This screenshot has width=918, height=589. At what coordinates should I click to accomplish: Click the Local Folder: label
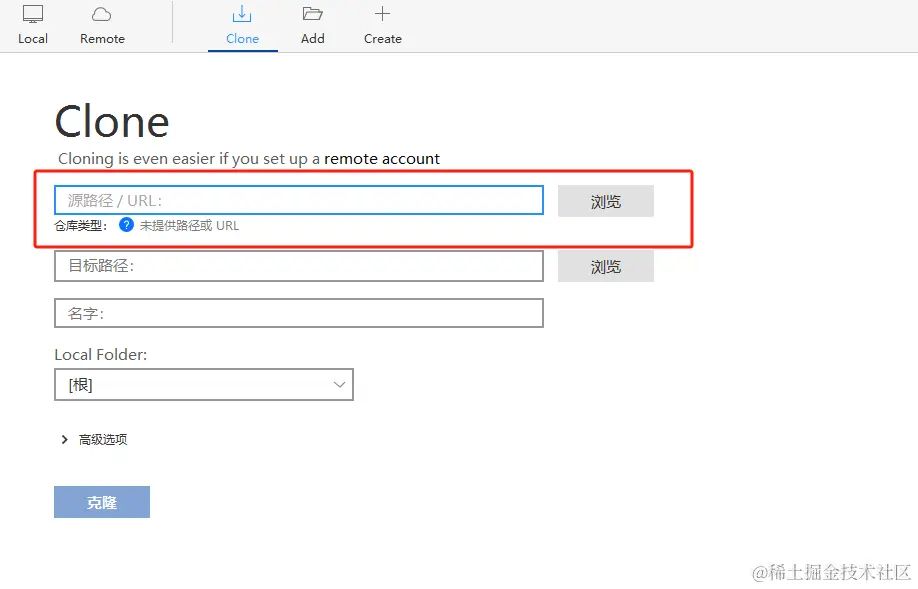click(x=101, y=354)
